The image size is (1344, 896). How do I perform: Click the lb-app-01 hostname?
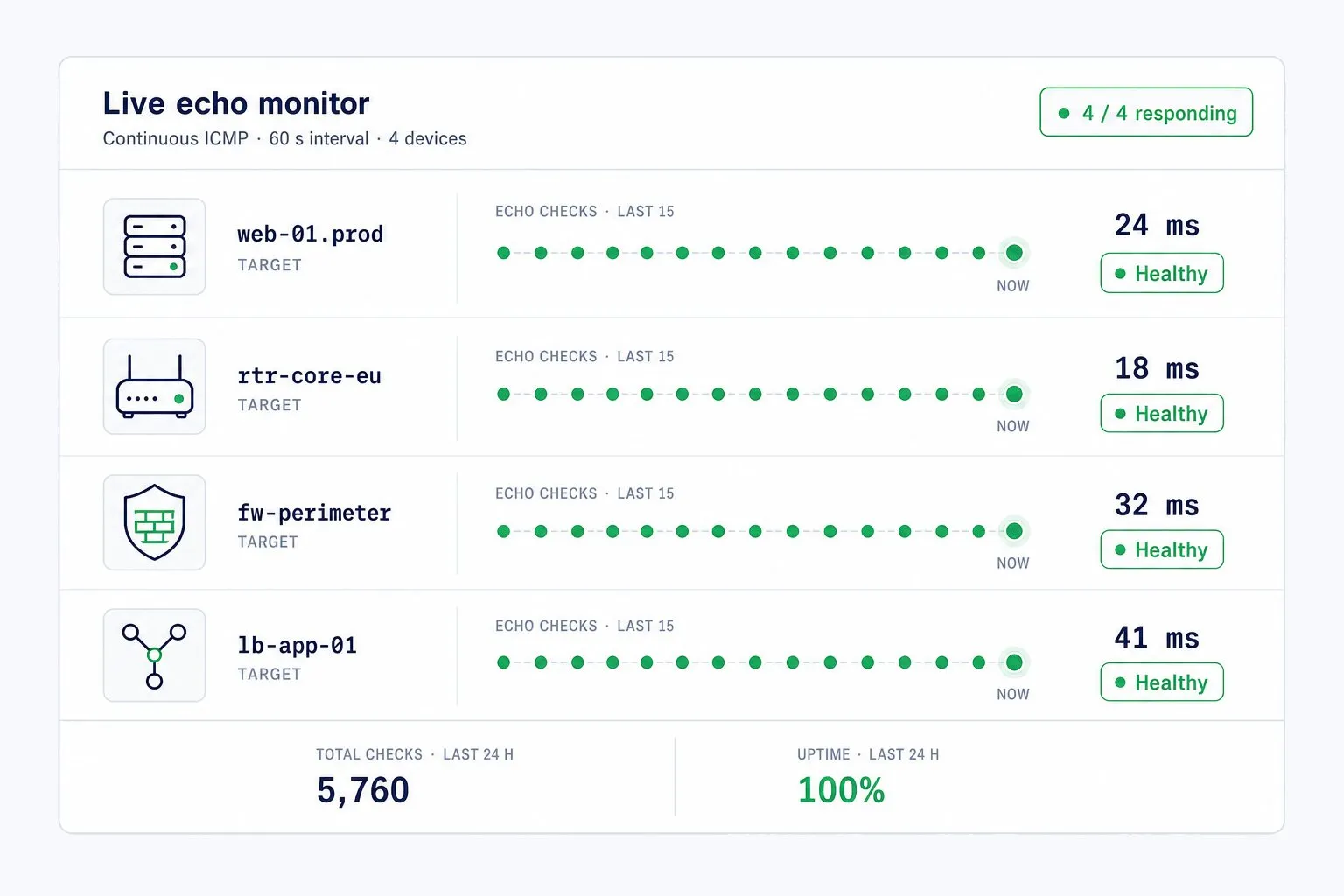pyautogui.click(x=297, y=646)
